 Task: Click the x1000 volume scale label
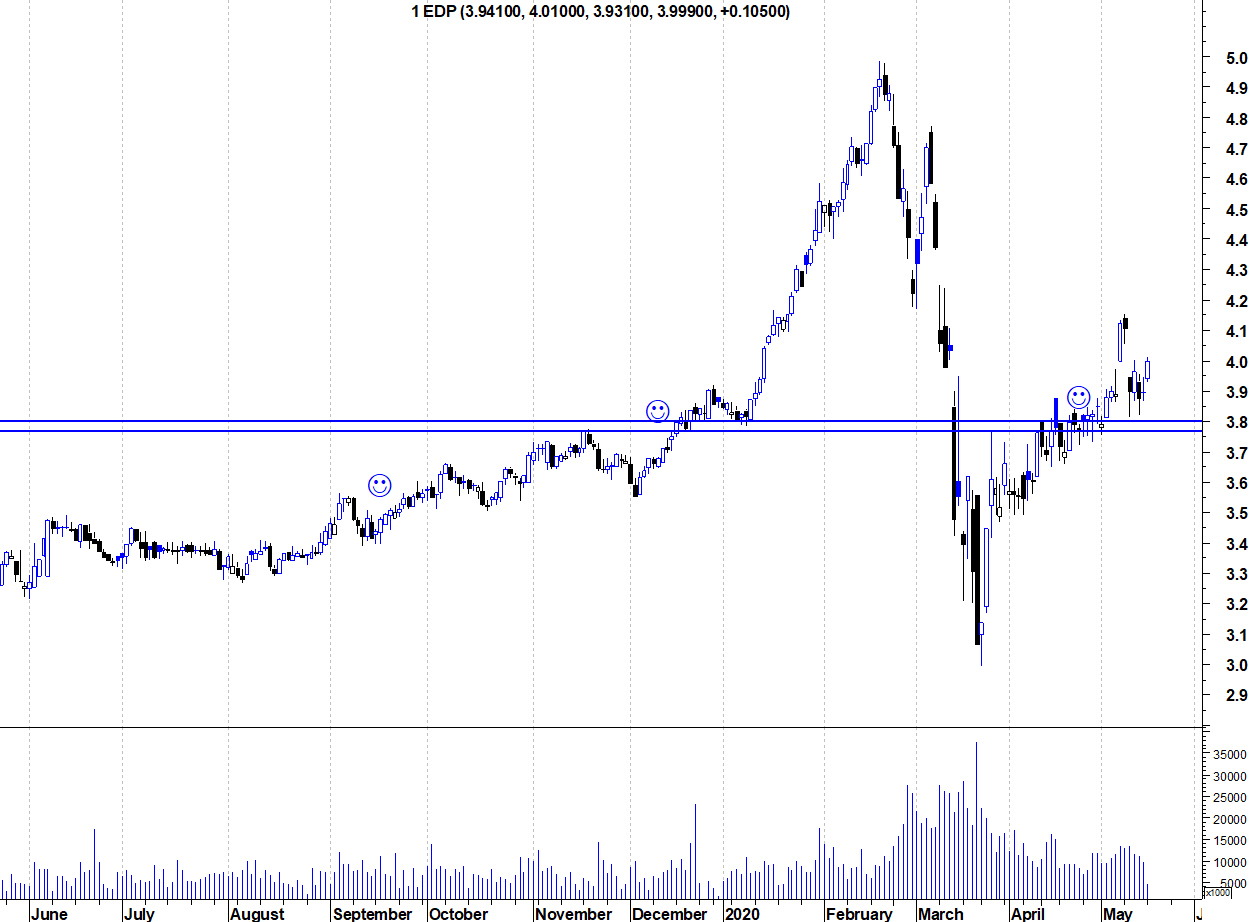pyautogui.click(x=1217, y=893)
